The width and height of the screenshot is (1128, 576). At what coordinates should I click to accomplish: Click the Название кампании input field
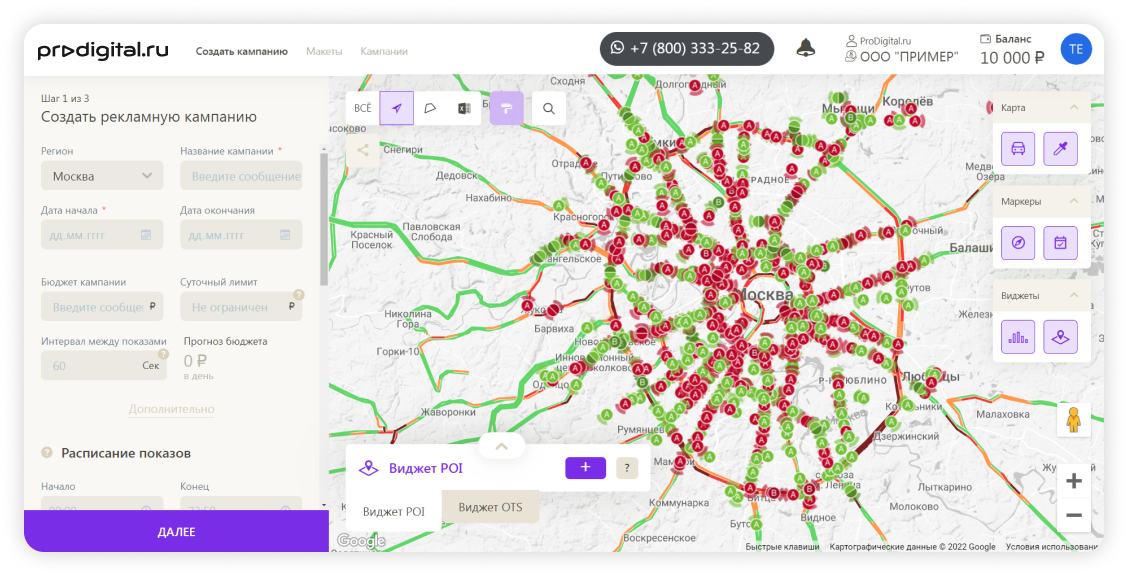[241, 176]
